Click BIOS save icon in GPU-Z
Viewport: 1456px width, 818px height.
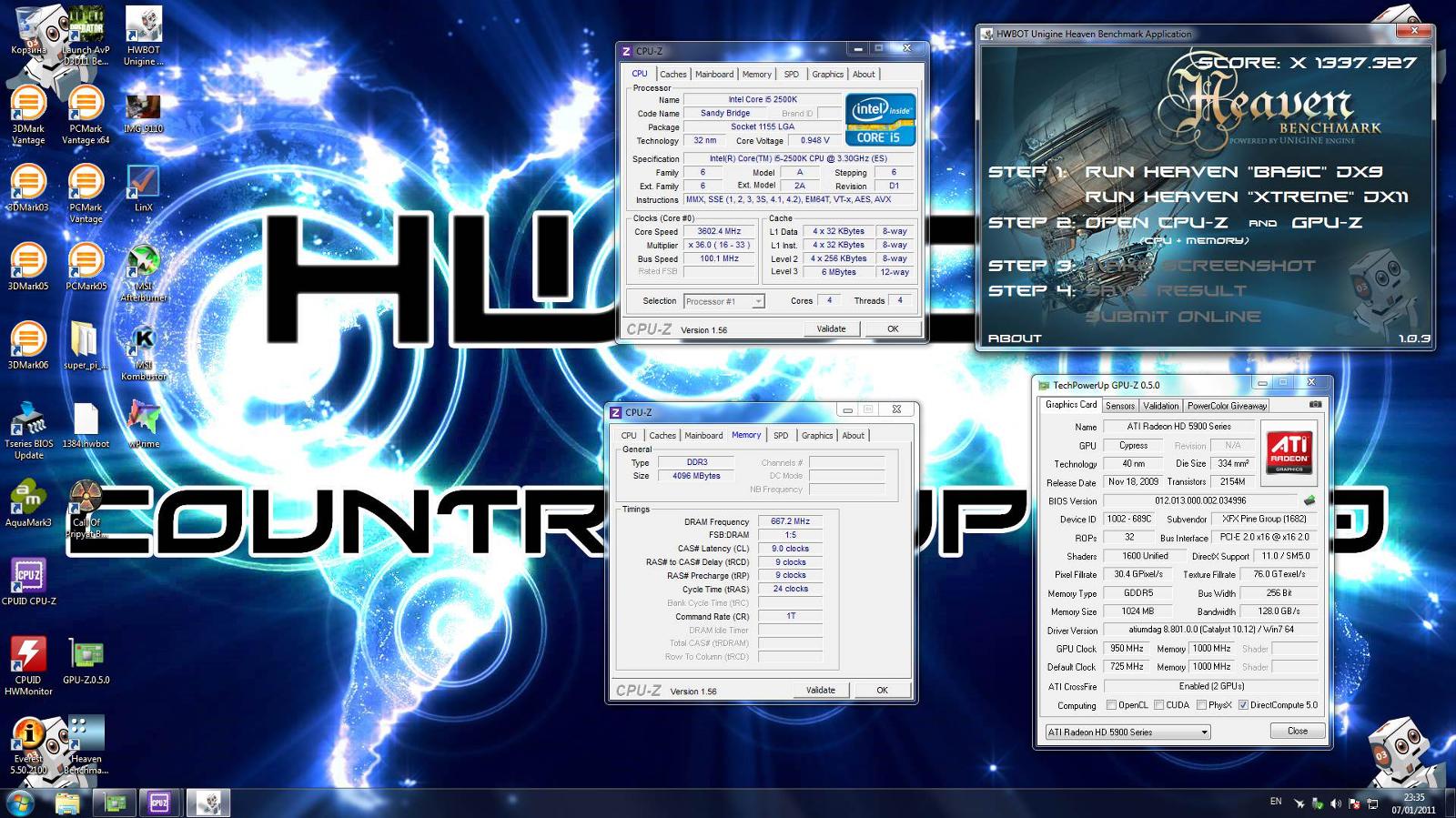pyautogui.click(x=1309, y=500)
